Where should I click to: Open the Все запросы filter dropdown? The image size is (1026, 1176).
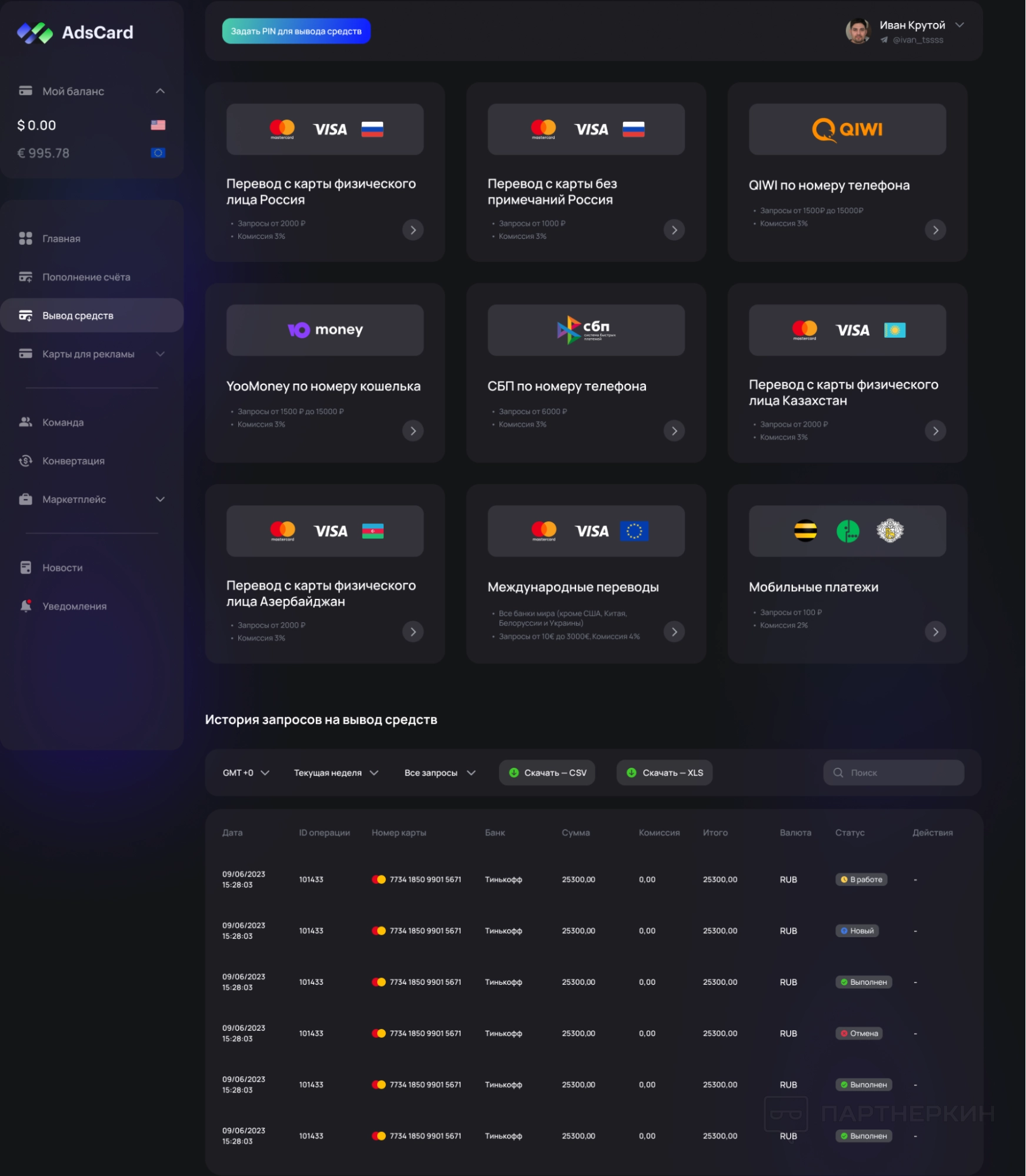tap(439, 772)
